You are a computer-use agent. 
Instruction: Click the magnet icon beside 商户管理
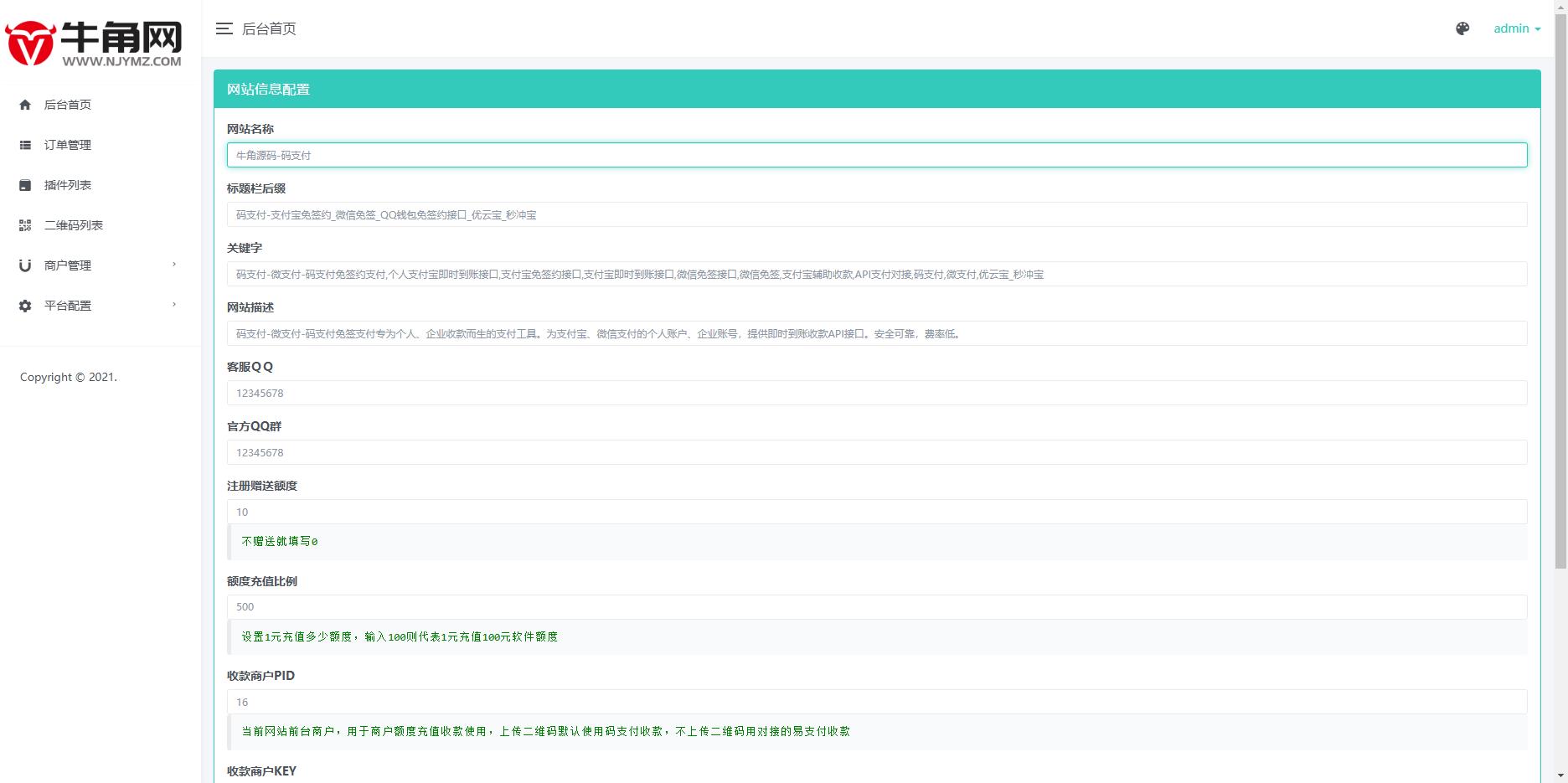25,265
